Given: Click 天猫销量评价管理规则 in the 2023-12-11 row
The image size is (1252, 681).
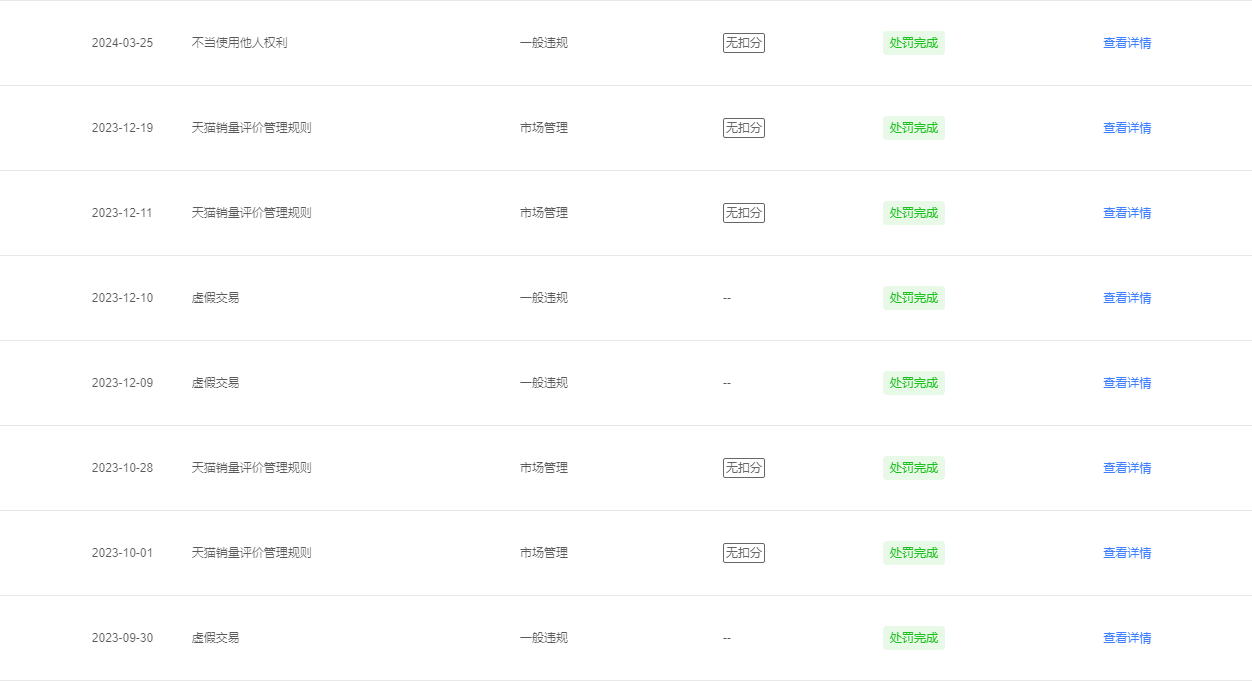Looking at the screenshot, I should 252,213.
